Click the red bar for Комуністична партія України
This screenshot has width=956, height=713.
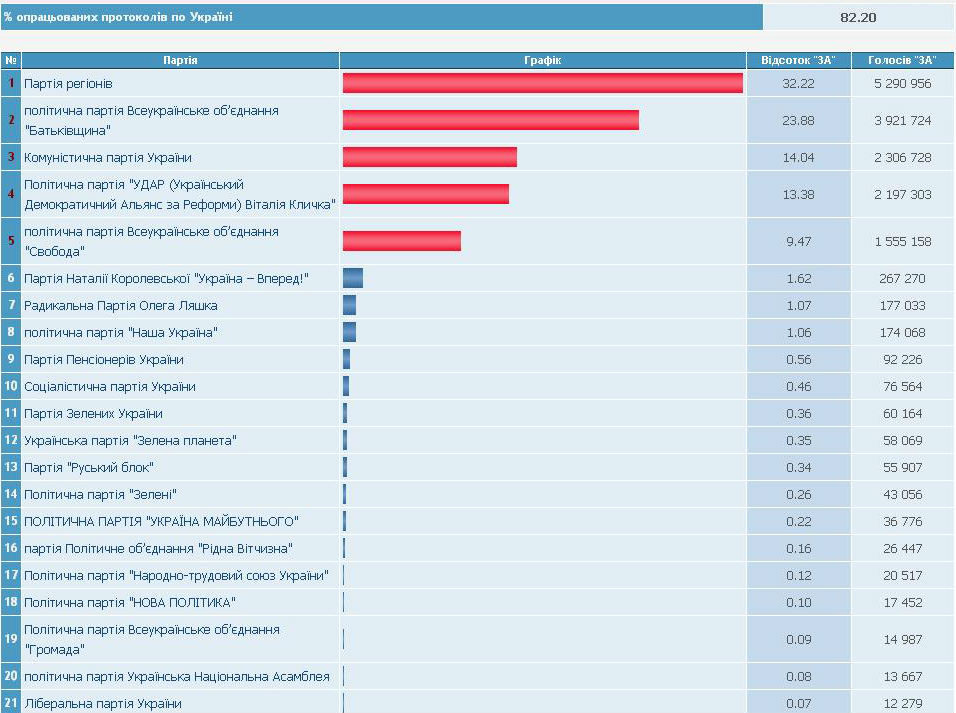click(430, 157)
